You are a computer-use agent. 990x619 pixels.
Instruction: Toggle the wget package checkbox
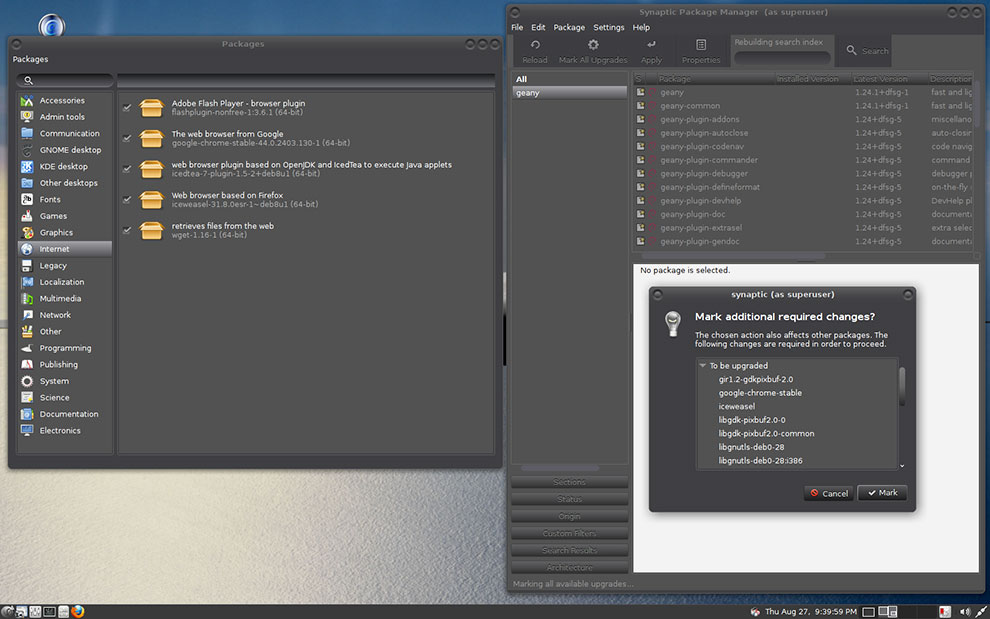[127, 230]
